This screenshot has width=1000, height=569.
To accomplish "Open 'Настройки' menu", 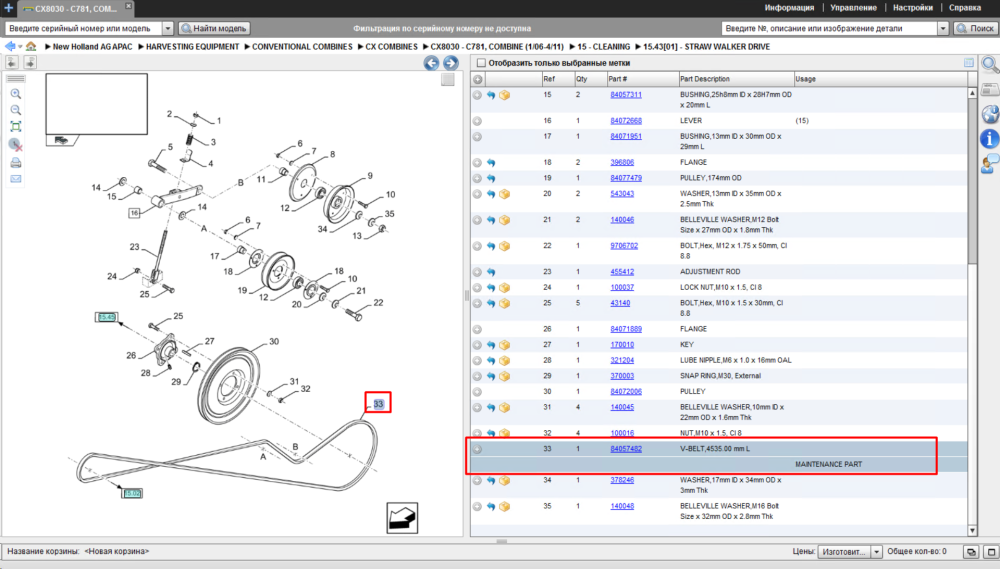I will pyautogui.click(x=913, y=8).
